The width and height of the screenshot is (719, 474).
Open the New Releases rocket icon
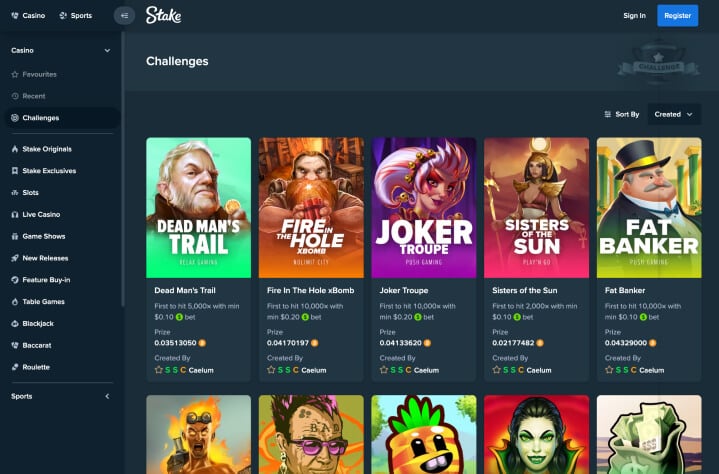[15, 258]
